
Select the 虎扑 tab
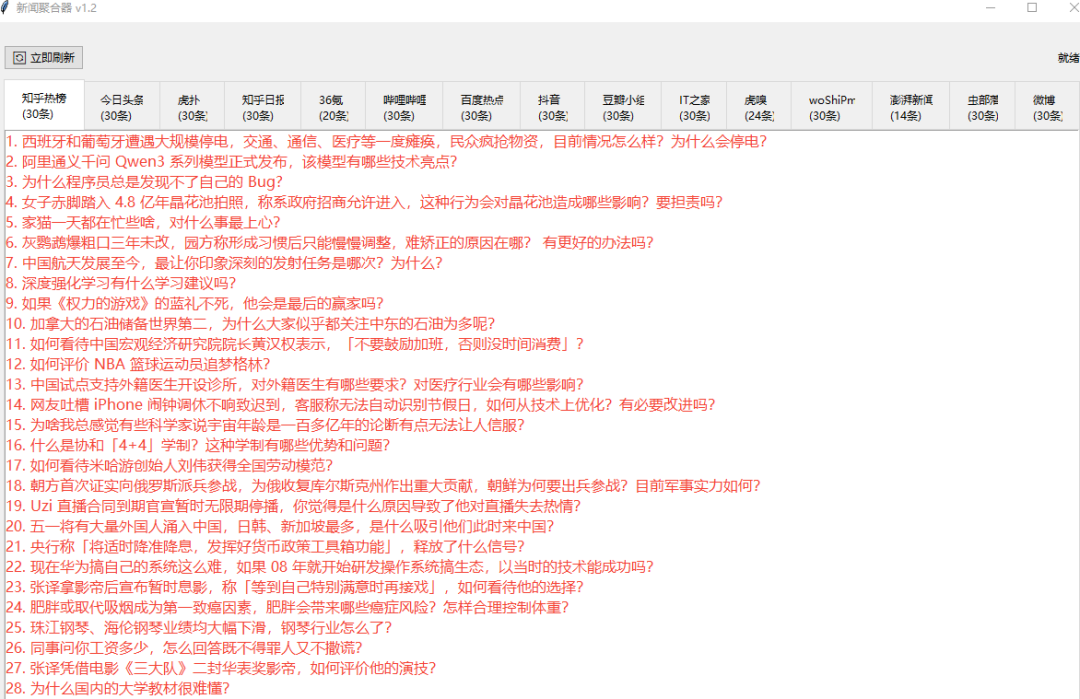point(192,107)
